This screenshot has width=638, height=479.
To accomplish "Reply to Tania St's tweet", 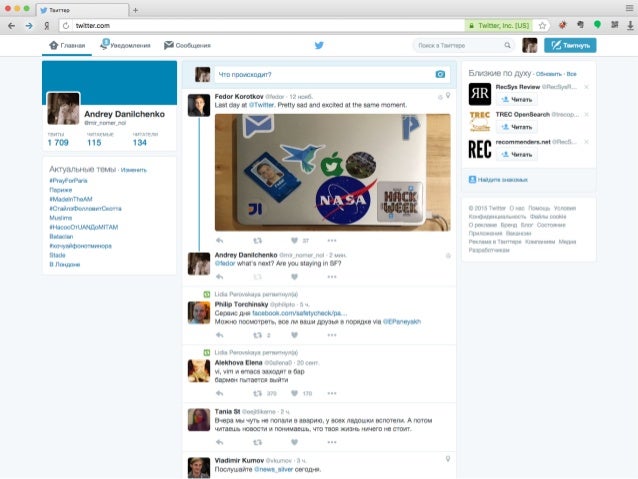I will coord(219,442).
